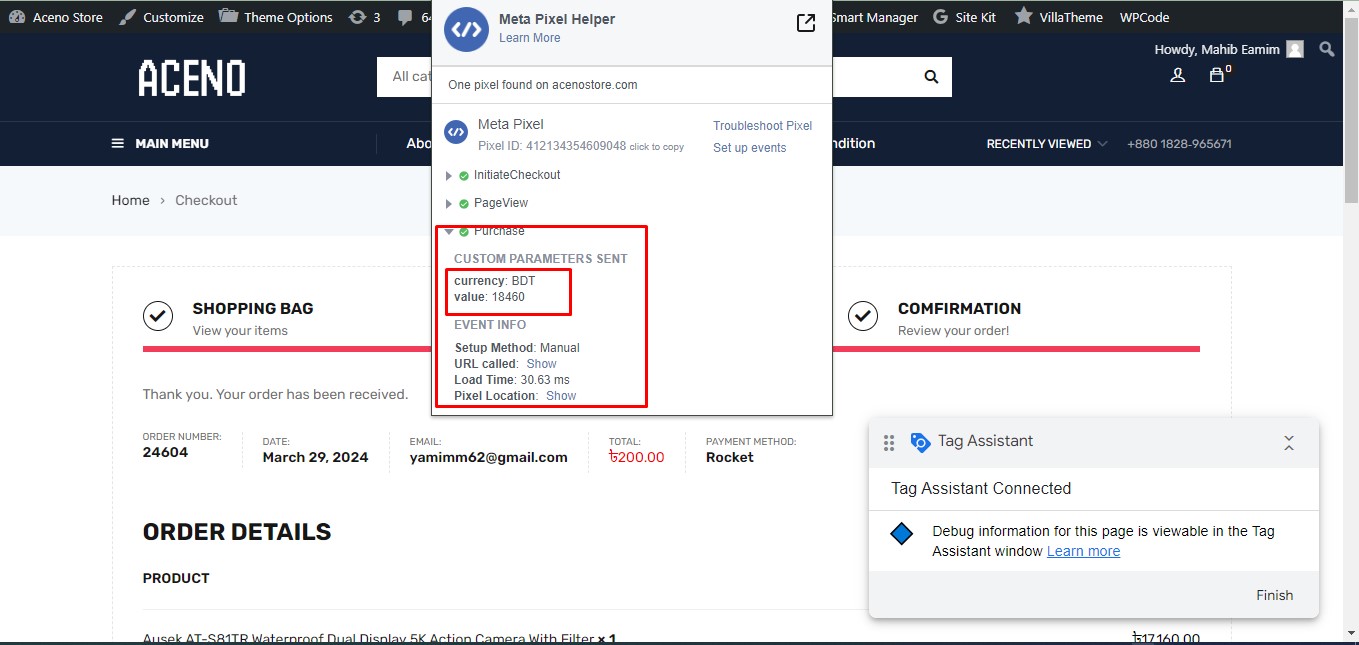Viewport: 1359px width, 645px height.
Task: Click the ACENO store logo
Action: 192,78
